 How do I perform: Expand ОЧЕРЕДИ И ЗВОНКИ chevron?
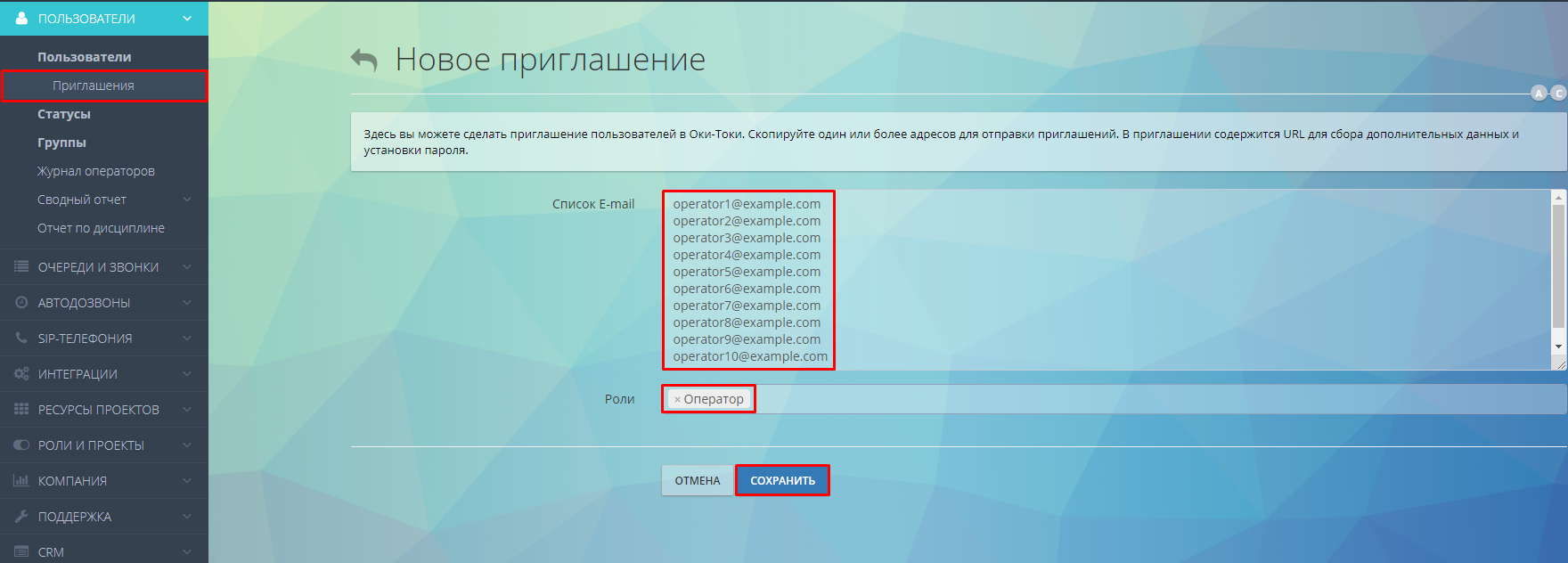point(187,266)
